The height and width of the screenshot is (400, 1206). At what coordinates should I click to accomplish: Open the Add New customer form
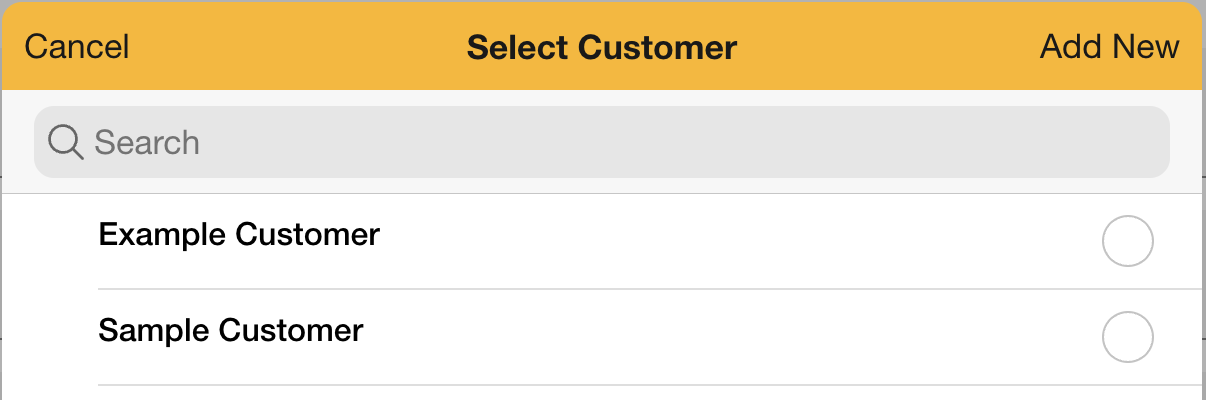tap(1109, 47)
